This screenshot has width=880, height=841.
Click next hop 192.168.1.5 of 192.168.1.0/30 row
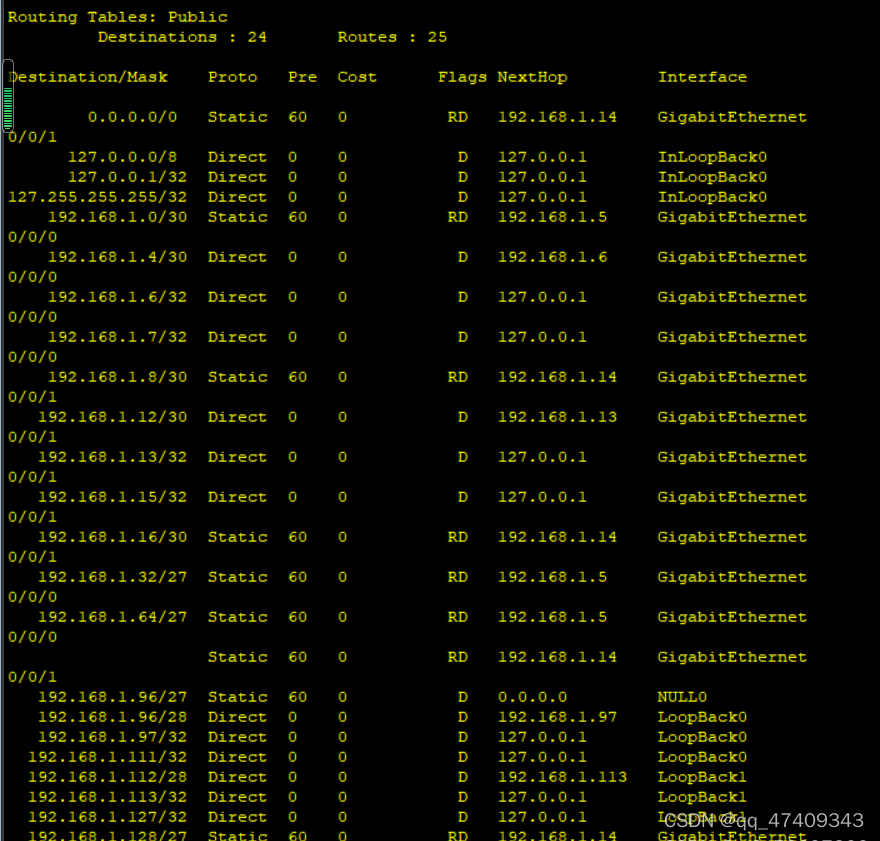click(553, 217)
